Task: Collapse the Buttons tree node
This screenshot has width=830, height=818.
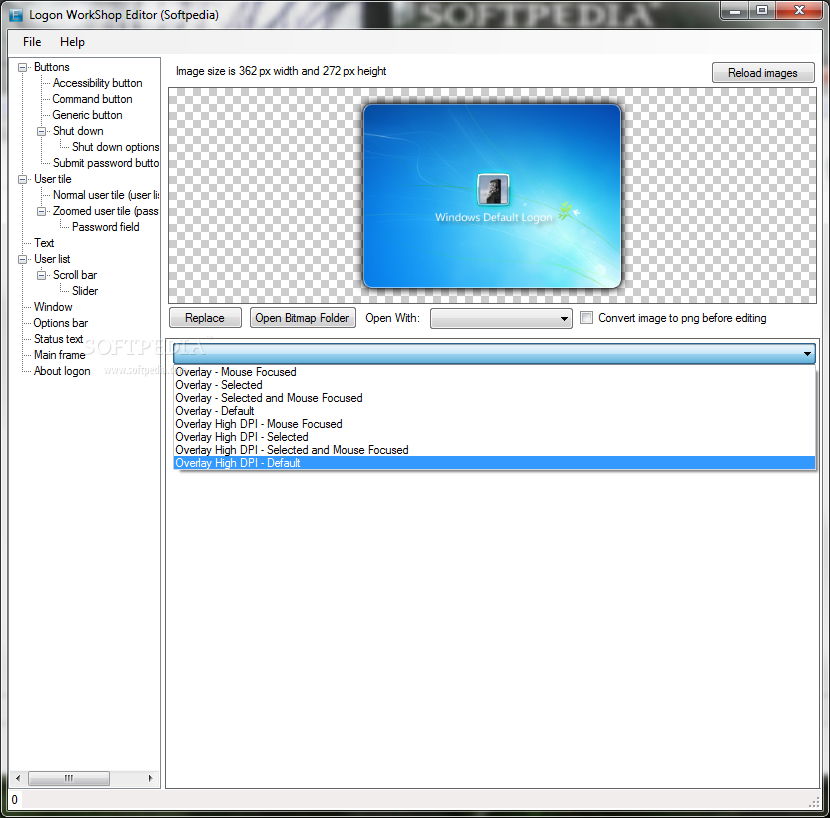Action: tap(23, 67)
